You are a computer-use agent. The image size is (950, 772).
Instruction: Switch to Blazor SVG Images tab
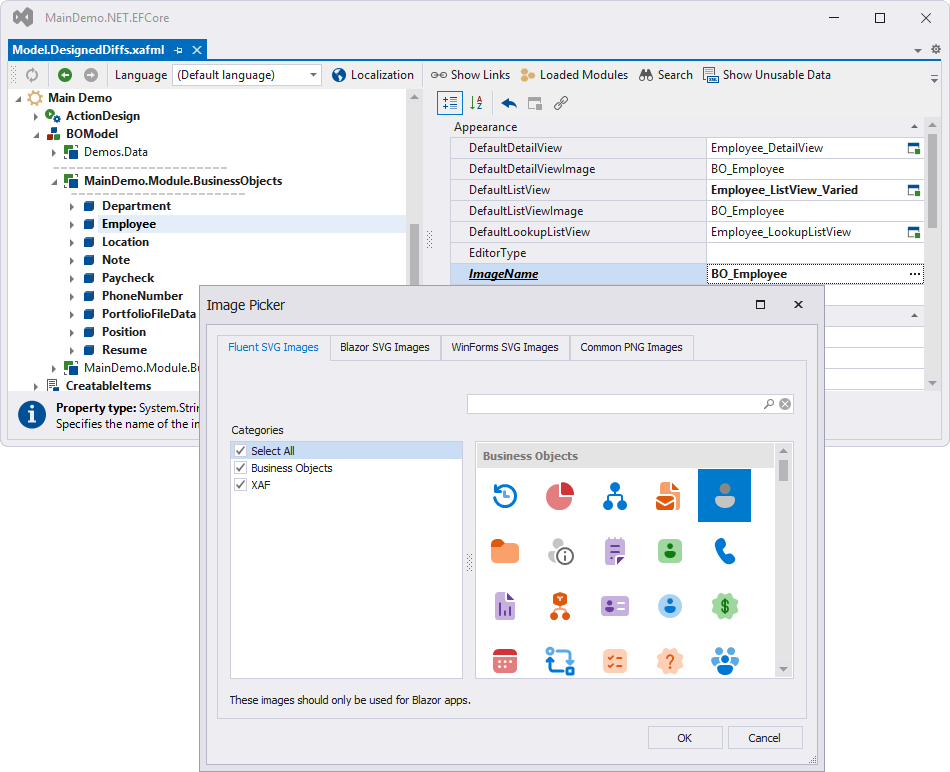coord(384,348)
